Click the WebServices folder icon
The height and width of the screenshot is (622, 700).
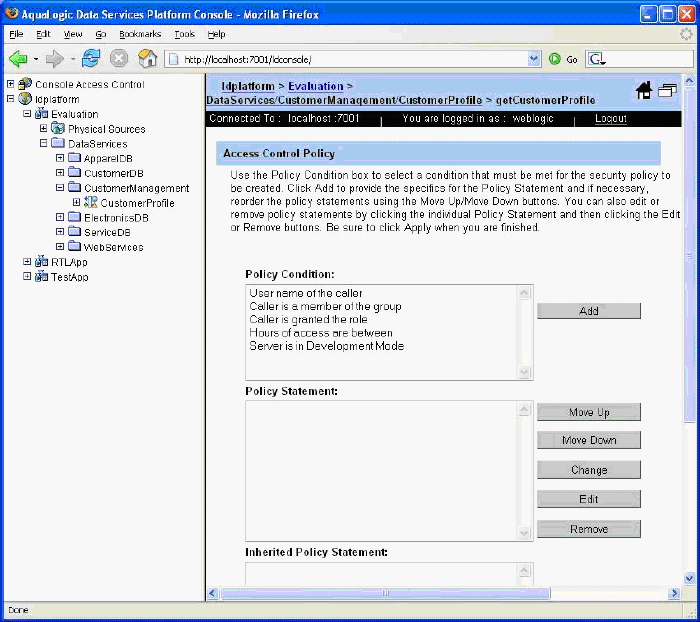click(x=75, y=247)
